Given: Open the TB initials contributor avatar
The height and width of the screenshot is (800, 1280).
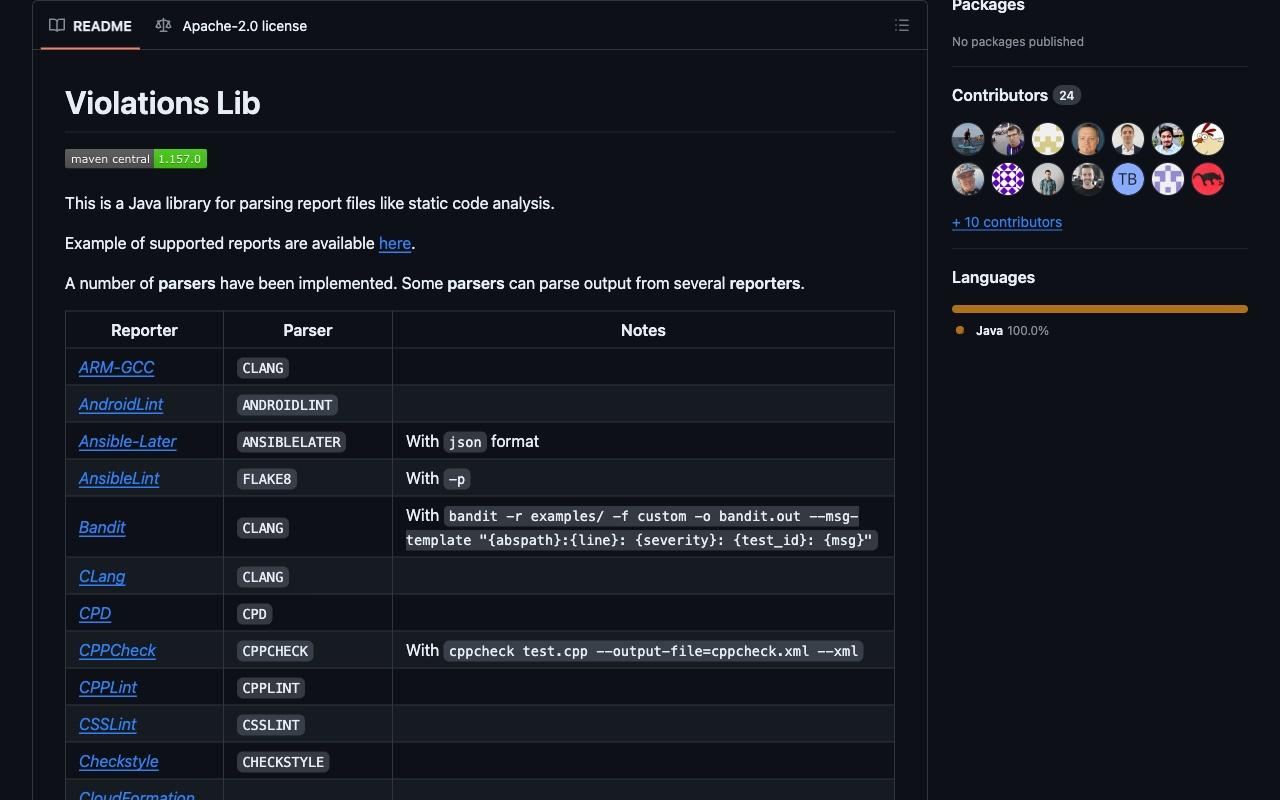Looking at the screenshot, I should [x=1128, y=179].
